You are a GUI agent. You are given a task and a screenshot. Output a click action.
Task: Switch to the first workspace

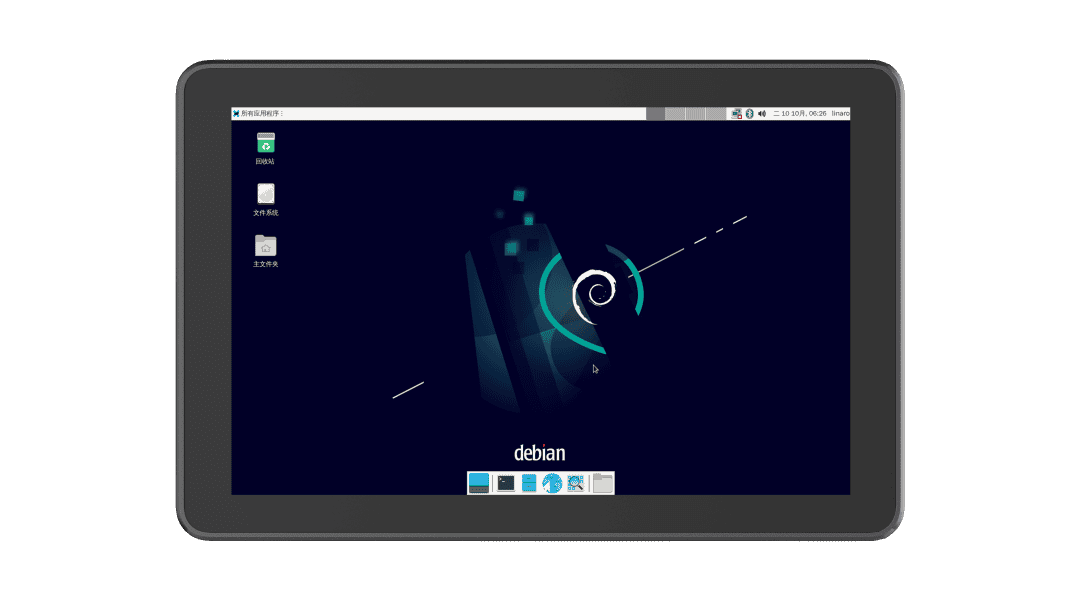click(x=656, y=114)
